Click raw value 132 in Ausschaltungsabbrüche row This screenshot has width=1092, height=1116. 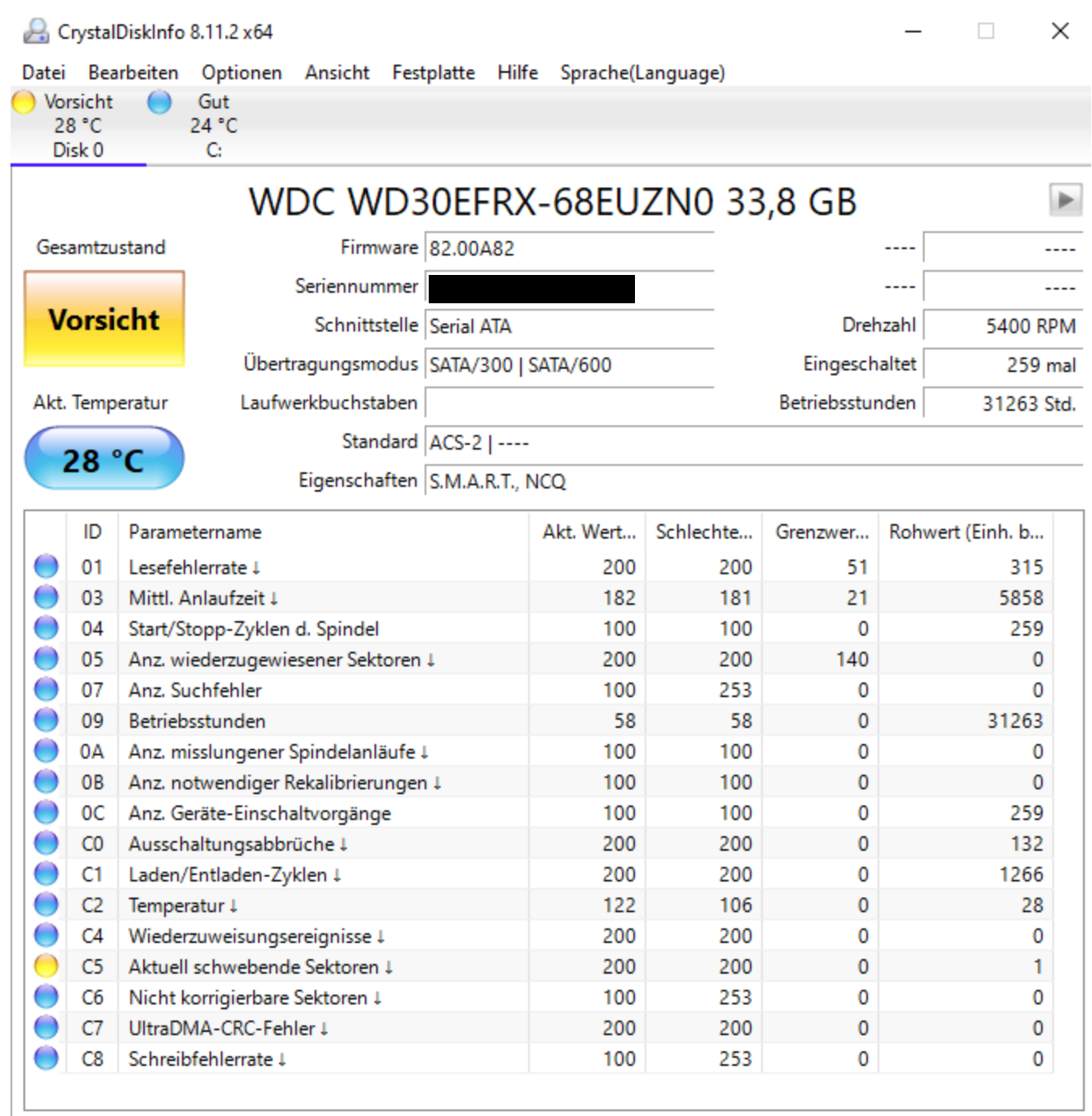(1026, 843)
